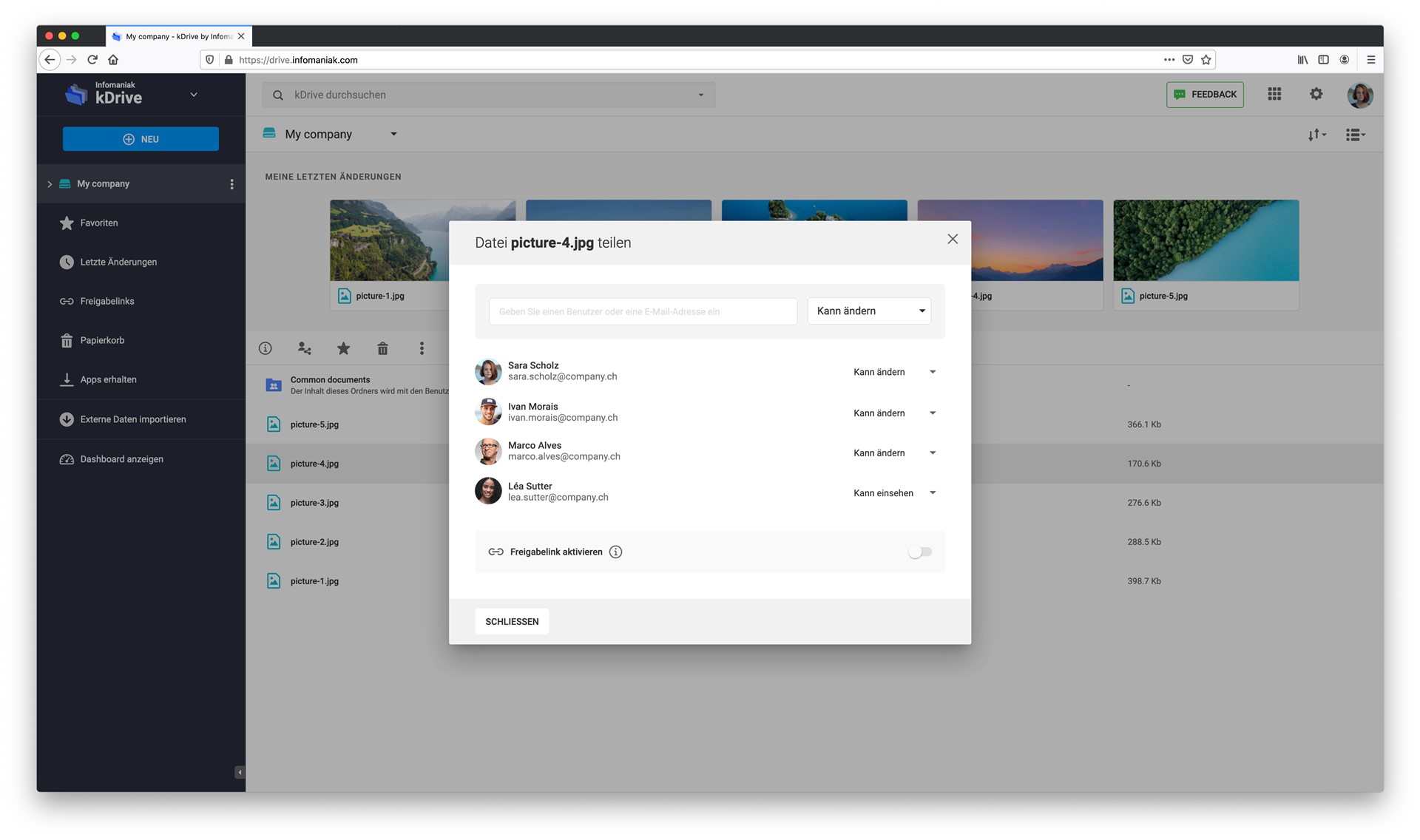Open the Kann ändern dropdown beside the input

pos(869,311)
